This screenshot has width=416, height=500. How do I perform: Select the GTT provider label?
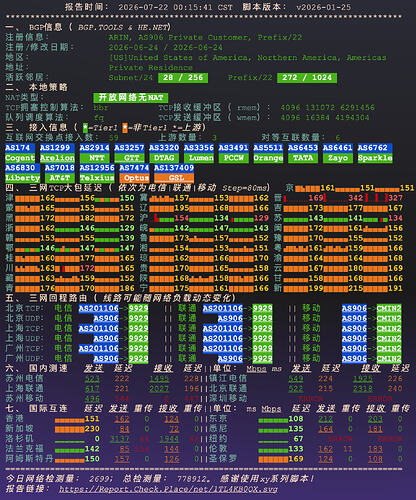[129, 158]
